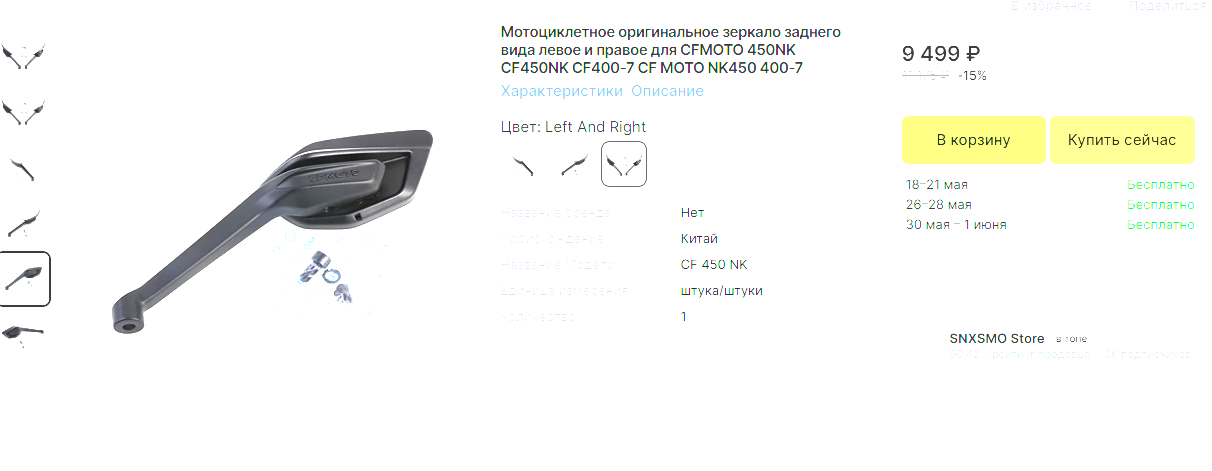Add product to В избранное
Viewport: 1212px width, 471px height.
point(1050,6)
